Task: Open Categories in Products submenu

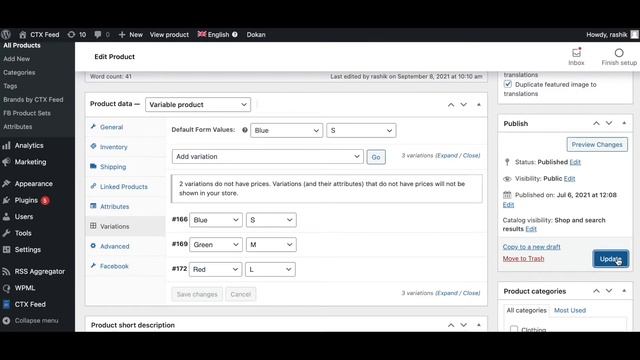Action: (19, 72)
